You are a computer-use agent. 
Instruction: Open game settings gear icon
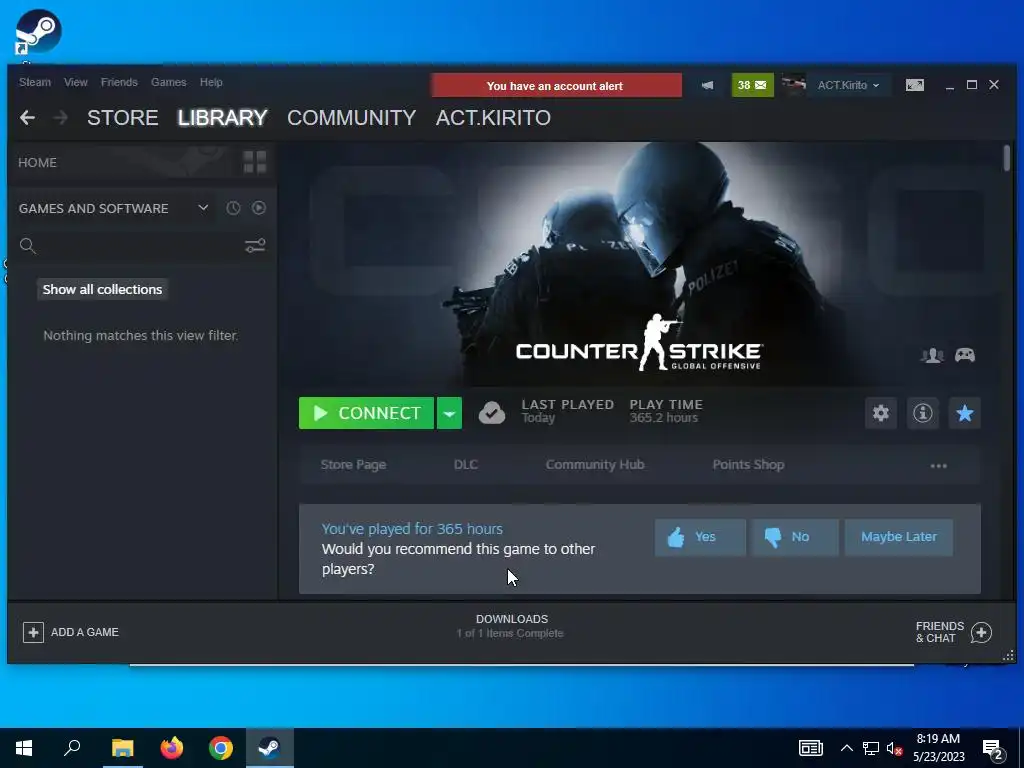tap(881, 413)
